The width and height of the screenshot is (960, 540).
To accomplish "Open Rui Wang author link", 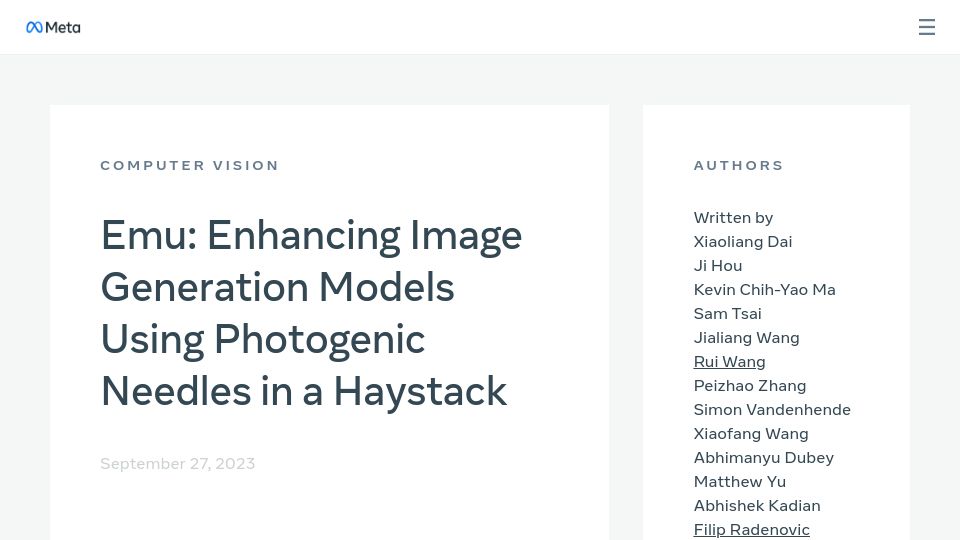I will 729,362.
